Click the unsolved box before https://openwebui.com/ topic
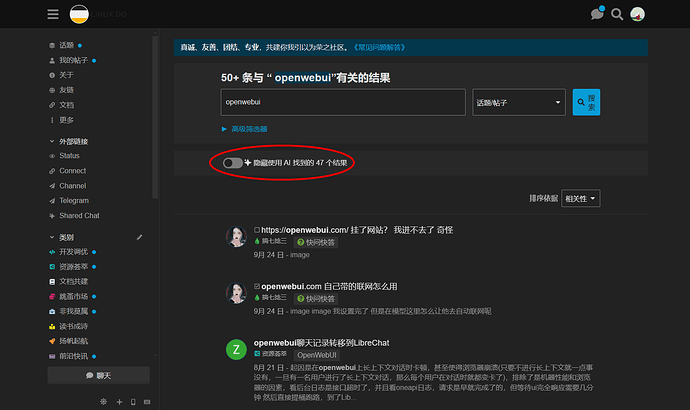This screenshot has width=690, height=410. coord(257,230)
